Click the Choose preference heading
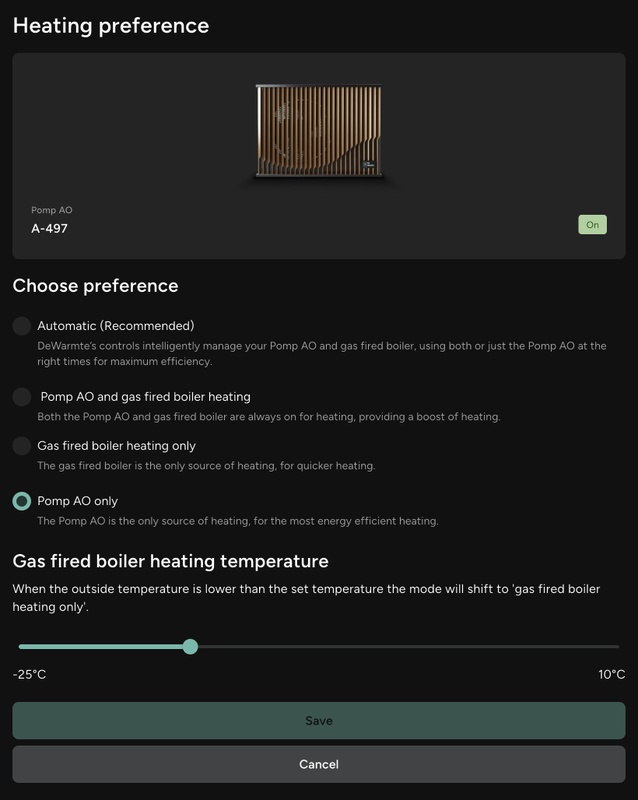 [96, 286]
